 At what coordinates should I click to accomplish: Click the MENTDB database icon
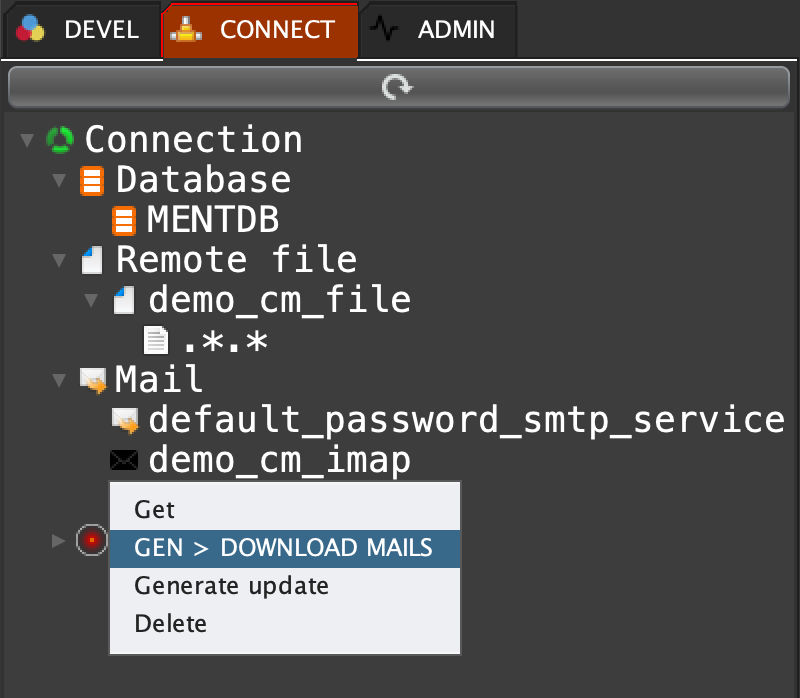pos(123,220)
